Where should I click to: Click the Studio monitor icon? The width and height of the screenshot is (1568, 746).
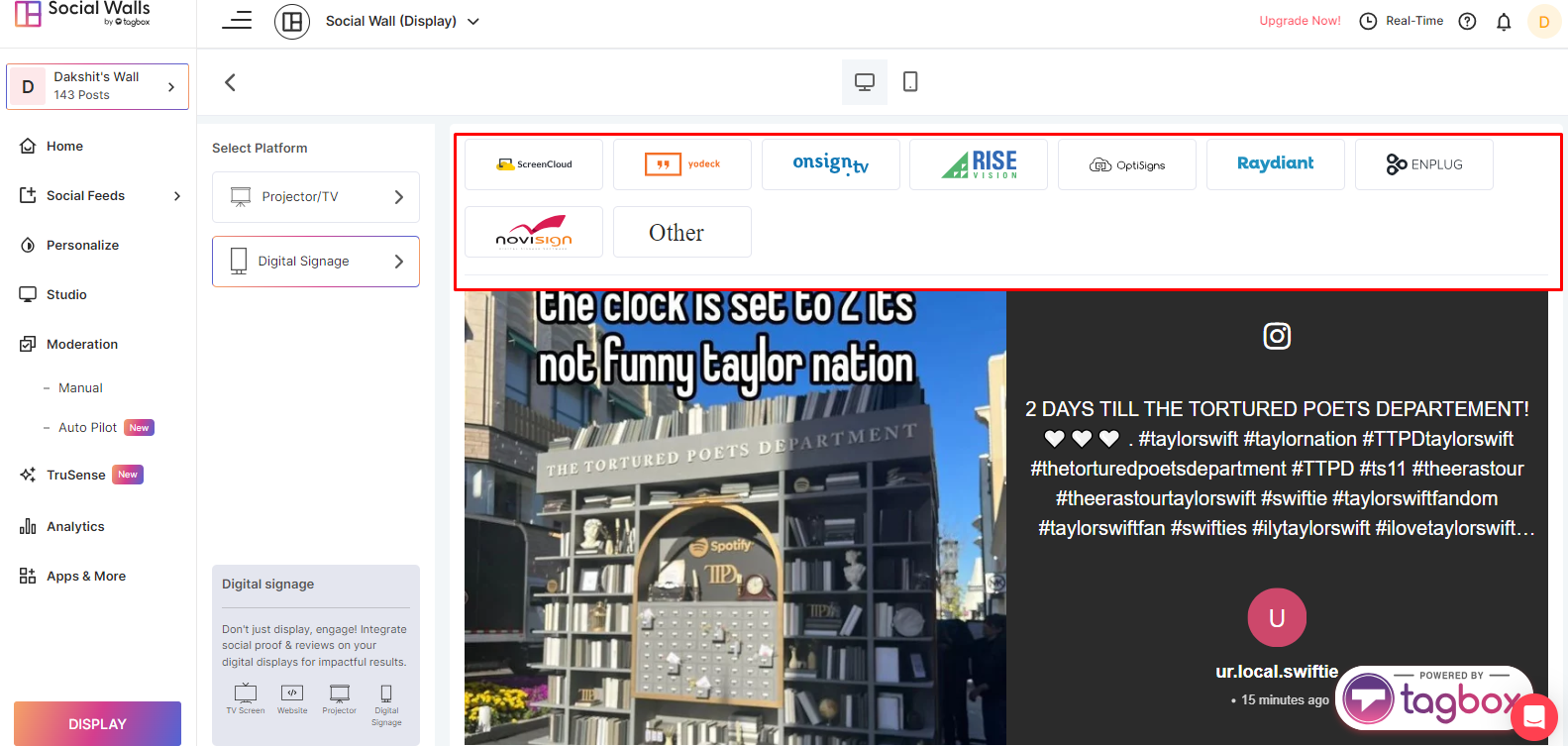pyautogui.click(x=28, y=294)
